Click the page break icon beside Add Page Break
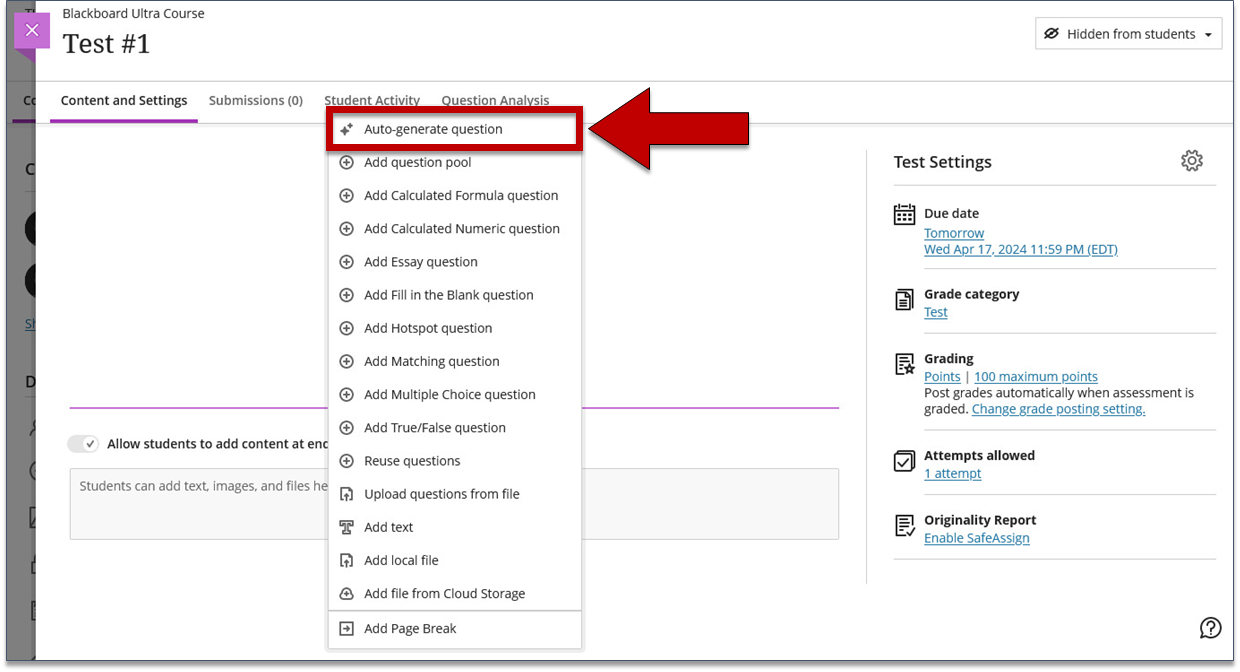Image resolution: width=1240 pixels, height=672 pixels. [346, 629]
